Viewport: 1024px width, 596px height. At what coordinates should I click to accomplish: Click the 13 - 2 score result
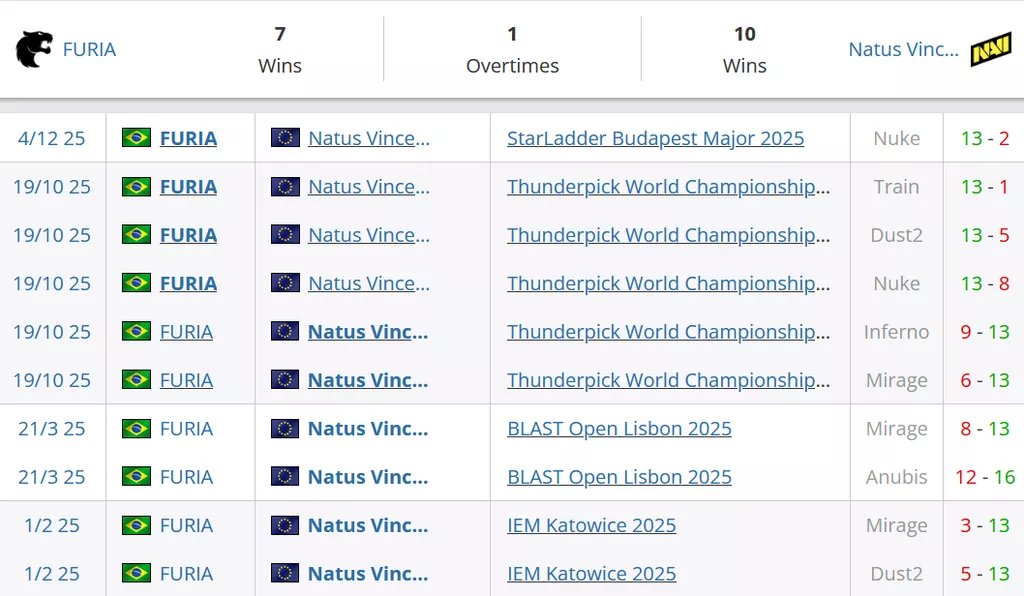(984, 138)
